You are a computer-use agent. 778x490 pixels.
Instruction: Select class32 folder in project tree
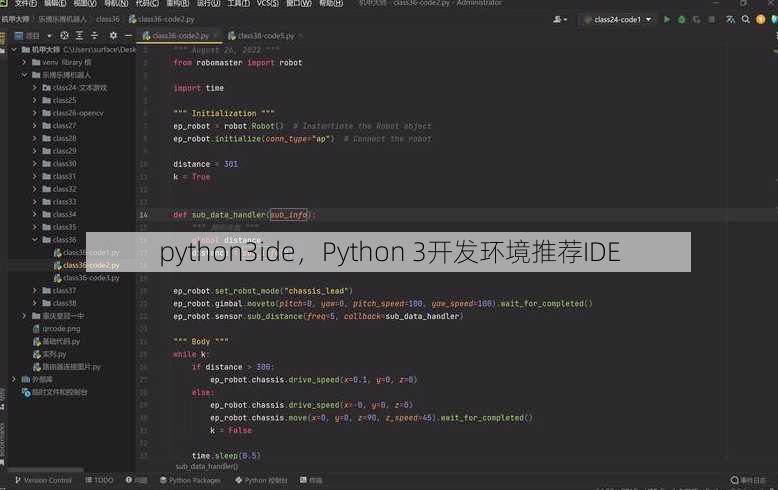click(60, 189)
